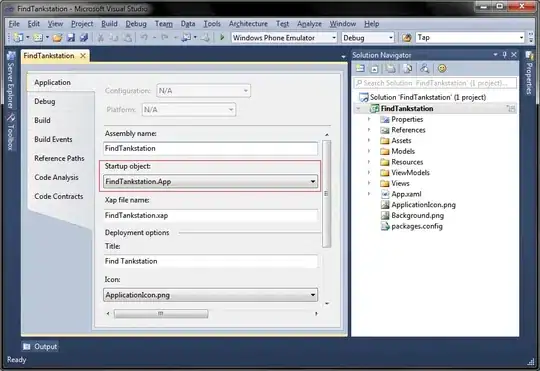The image size is (540, 371).
Task: Pin the Solution Navigator panel
Action: pyautogui.click(x=505, y=55)
